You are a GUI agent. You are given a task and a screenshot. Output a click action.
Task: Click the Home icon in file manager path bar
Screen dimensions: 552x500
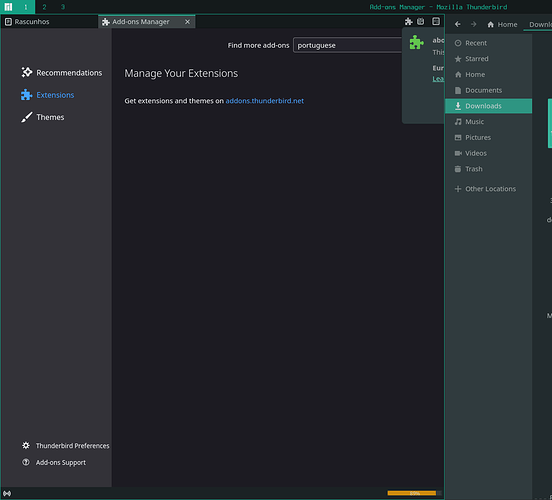coord(490,24)
